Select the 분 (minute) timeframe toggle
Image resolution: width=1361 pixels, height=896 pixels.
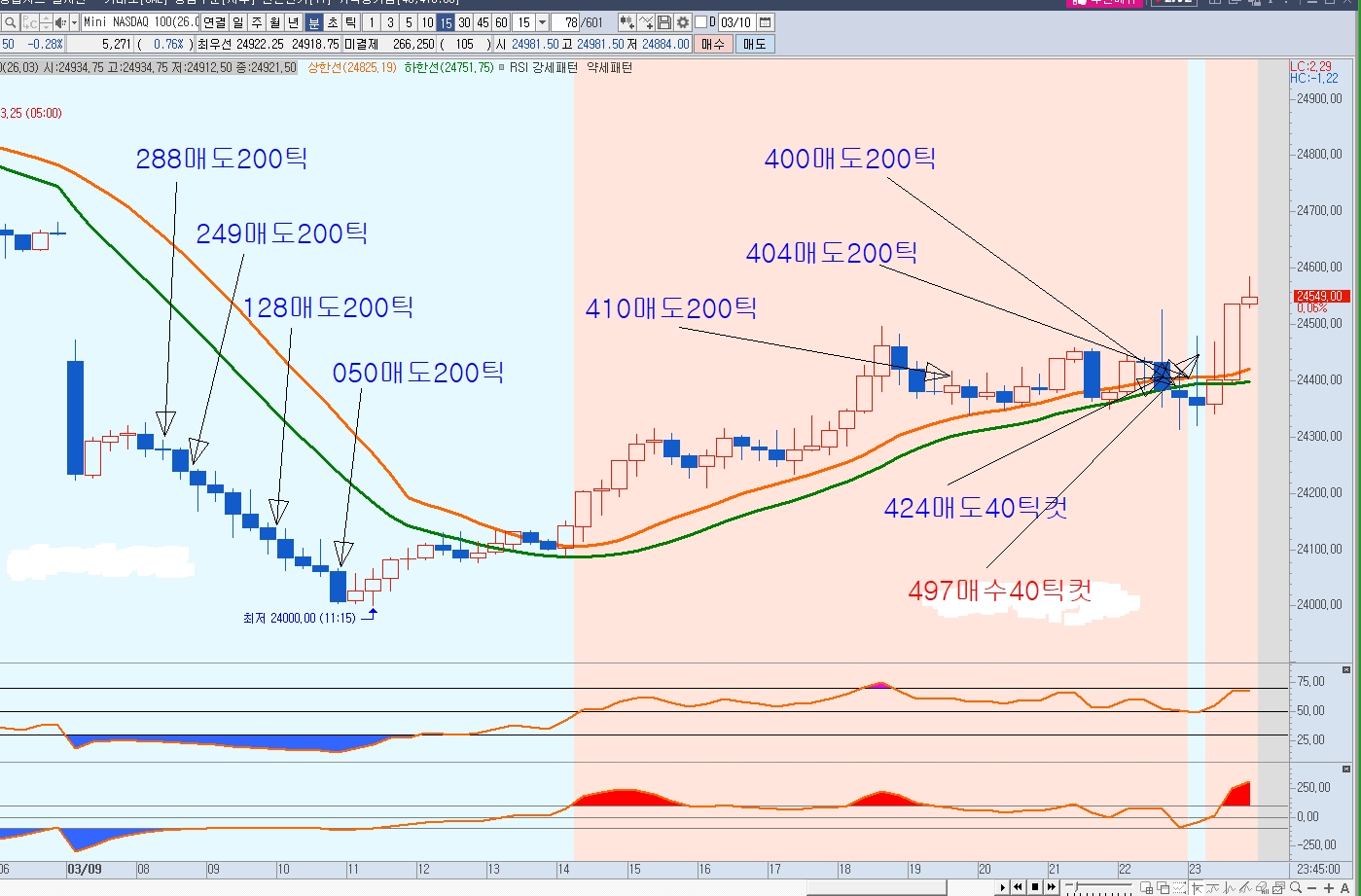click(x=314, y=22)
